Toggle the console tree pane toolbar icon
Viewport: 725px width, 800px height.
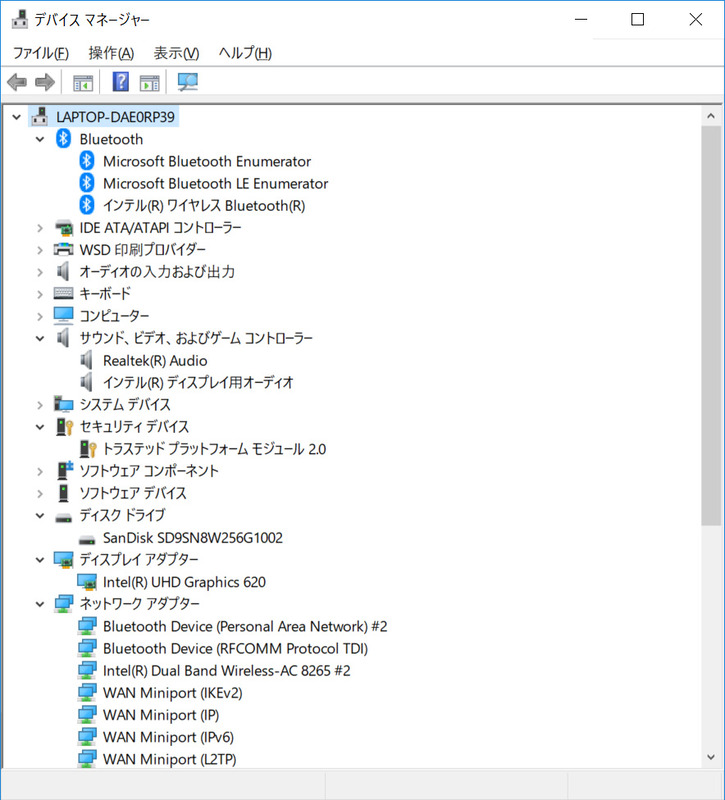tap(83, 83)
